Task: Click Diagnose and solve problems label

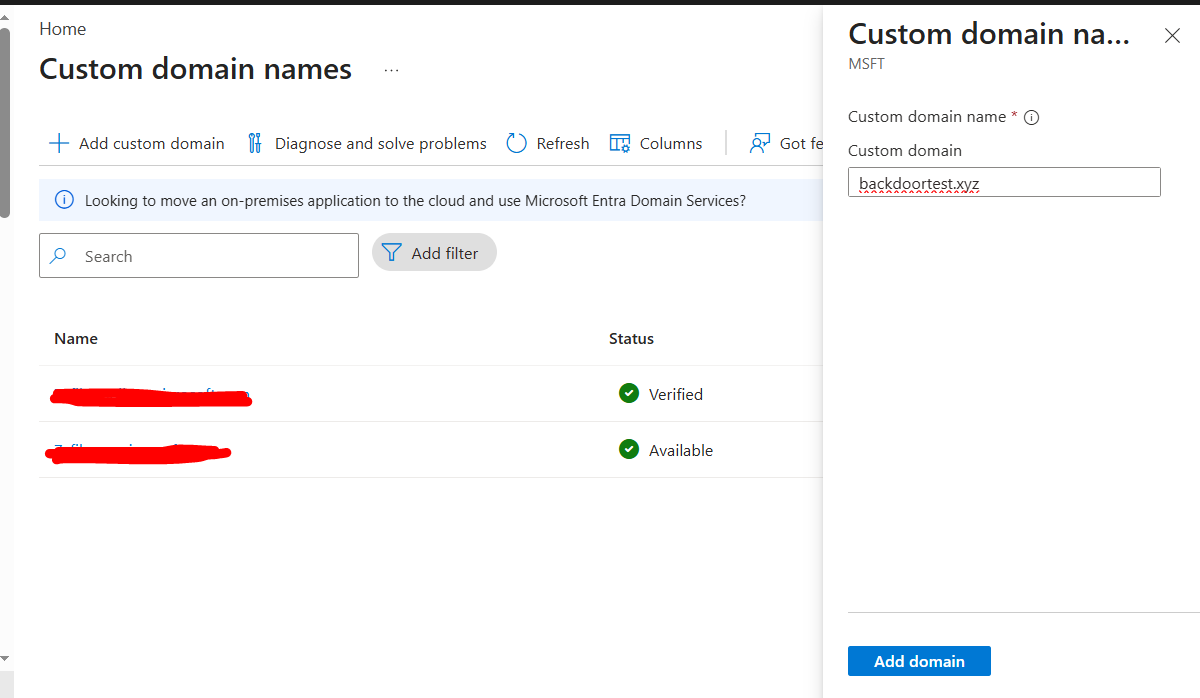Action: click(381, 143)
